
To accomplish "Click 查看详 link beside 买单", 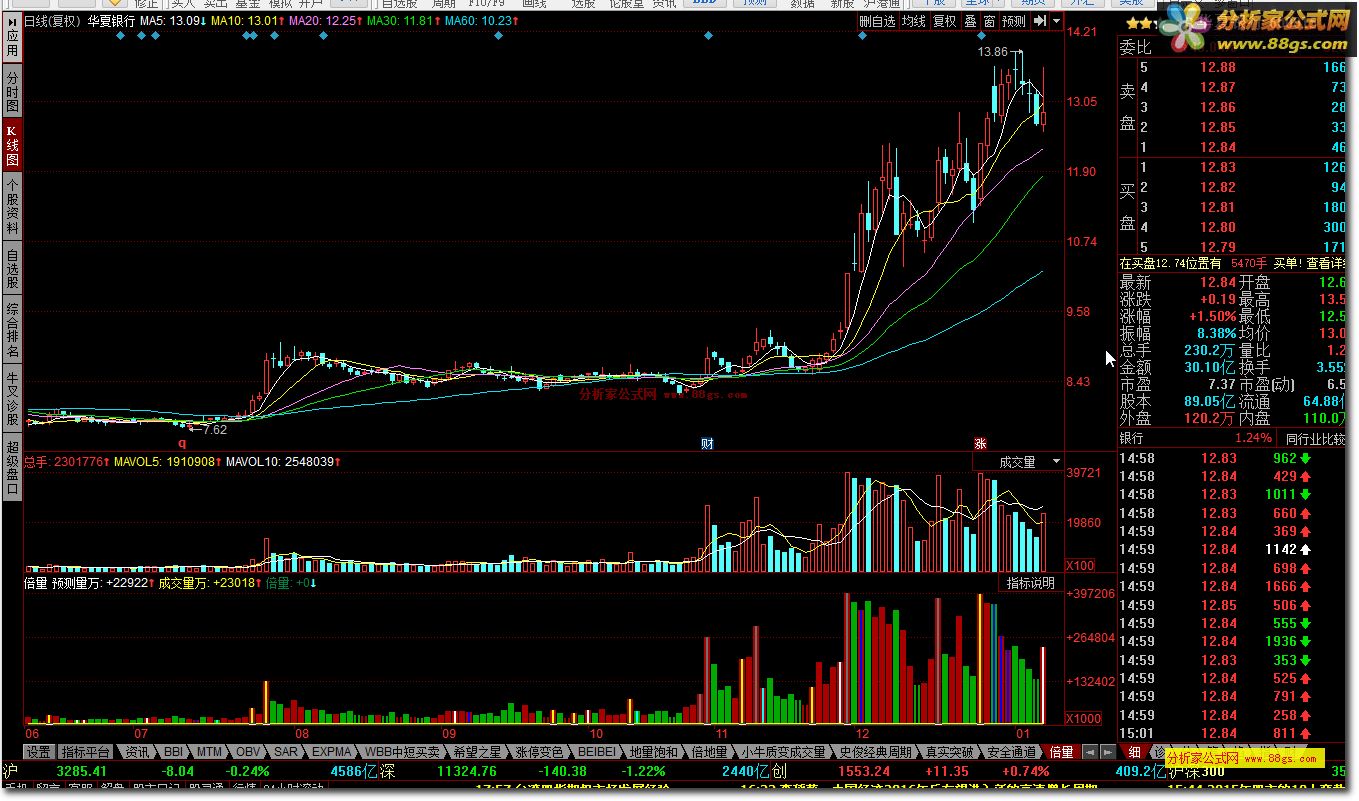I will tap(1325, 263).
